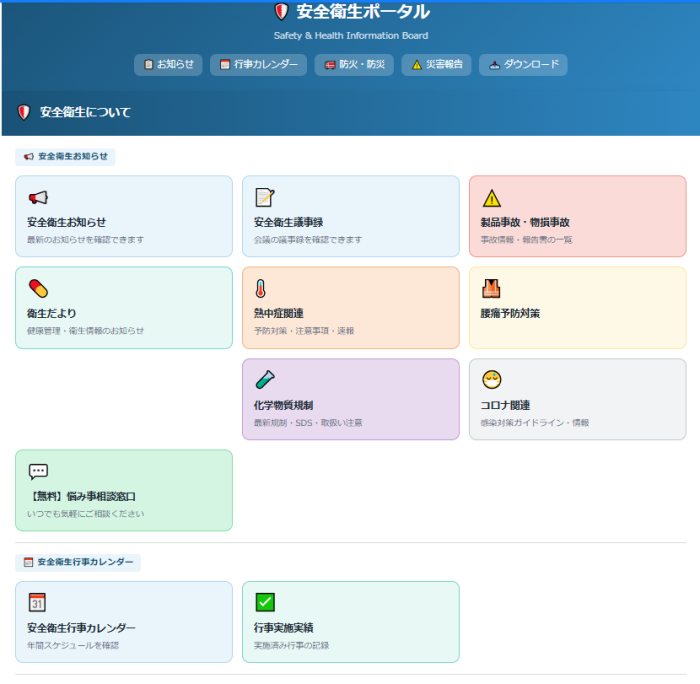Click subtitle Safety & Health Information Board
The height and width of the screenshot is (684, 700).
(x=351, y=36)
